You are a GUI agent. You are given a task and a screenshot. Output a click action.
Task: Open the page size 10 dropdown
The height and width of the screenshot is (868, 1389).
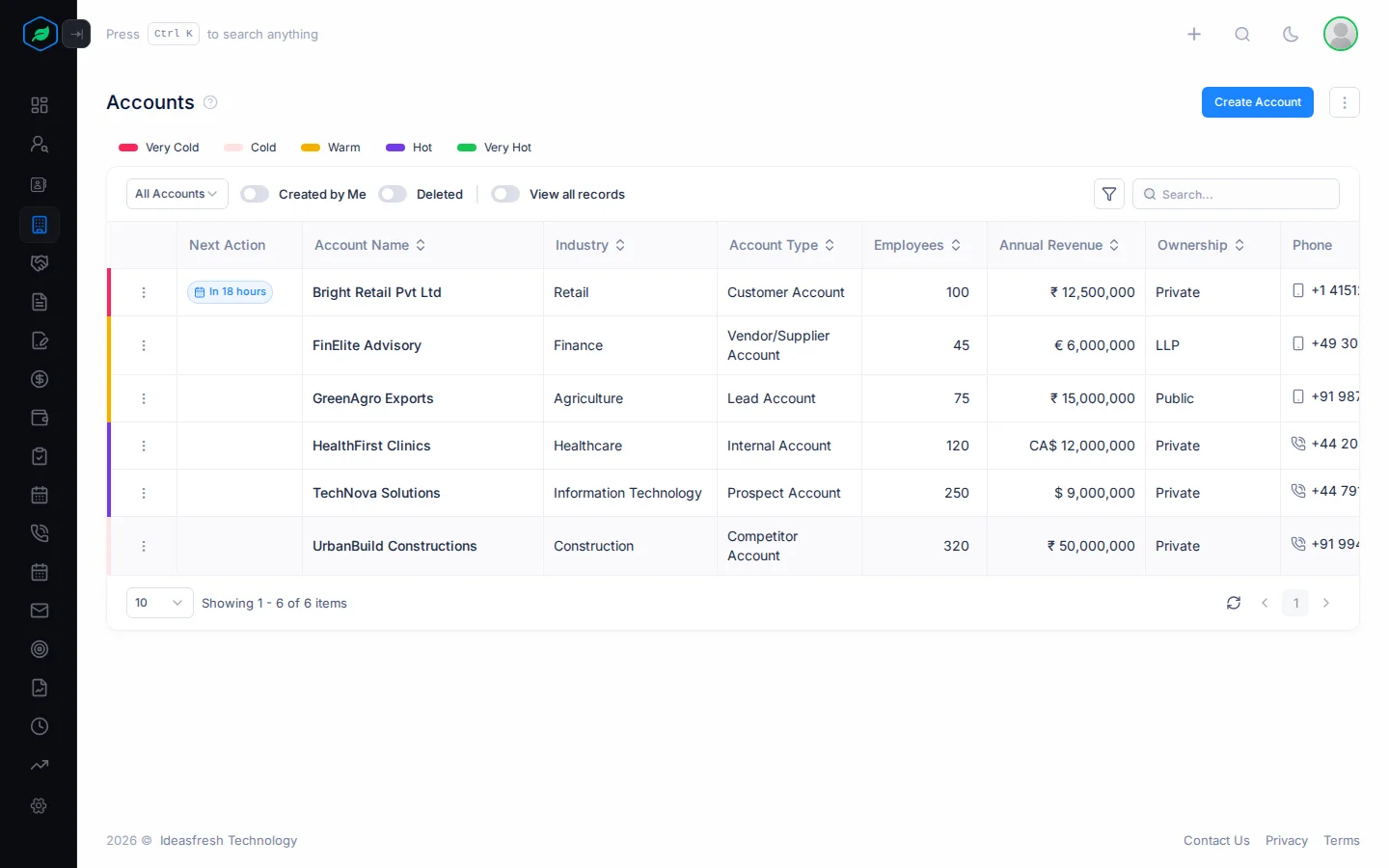pos(160,603)
